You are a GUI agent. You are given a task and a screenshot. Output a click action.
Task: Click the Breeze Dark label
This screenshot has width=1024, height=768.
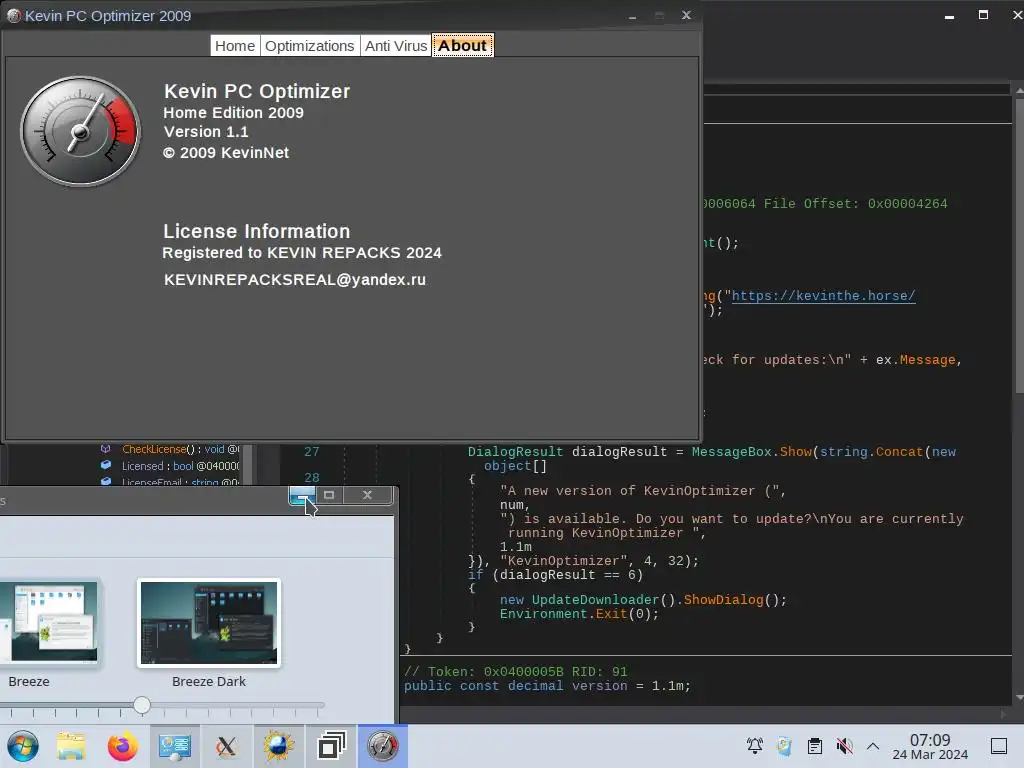coord(209,682)
